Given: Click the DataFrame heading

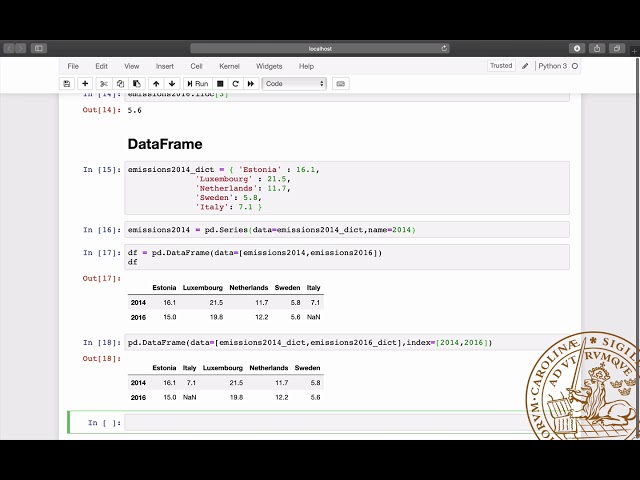Looking at the screenshot, I should (x=165, y=144).
